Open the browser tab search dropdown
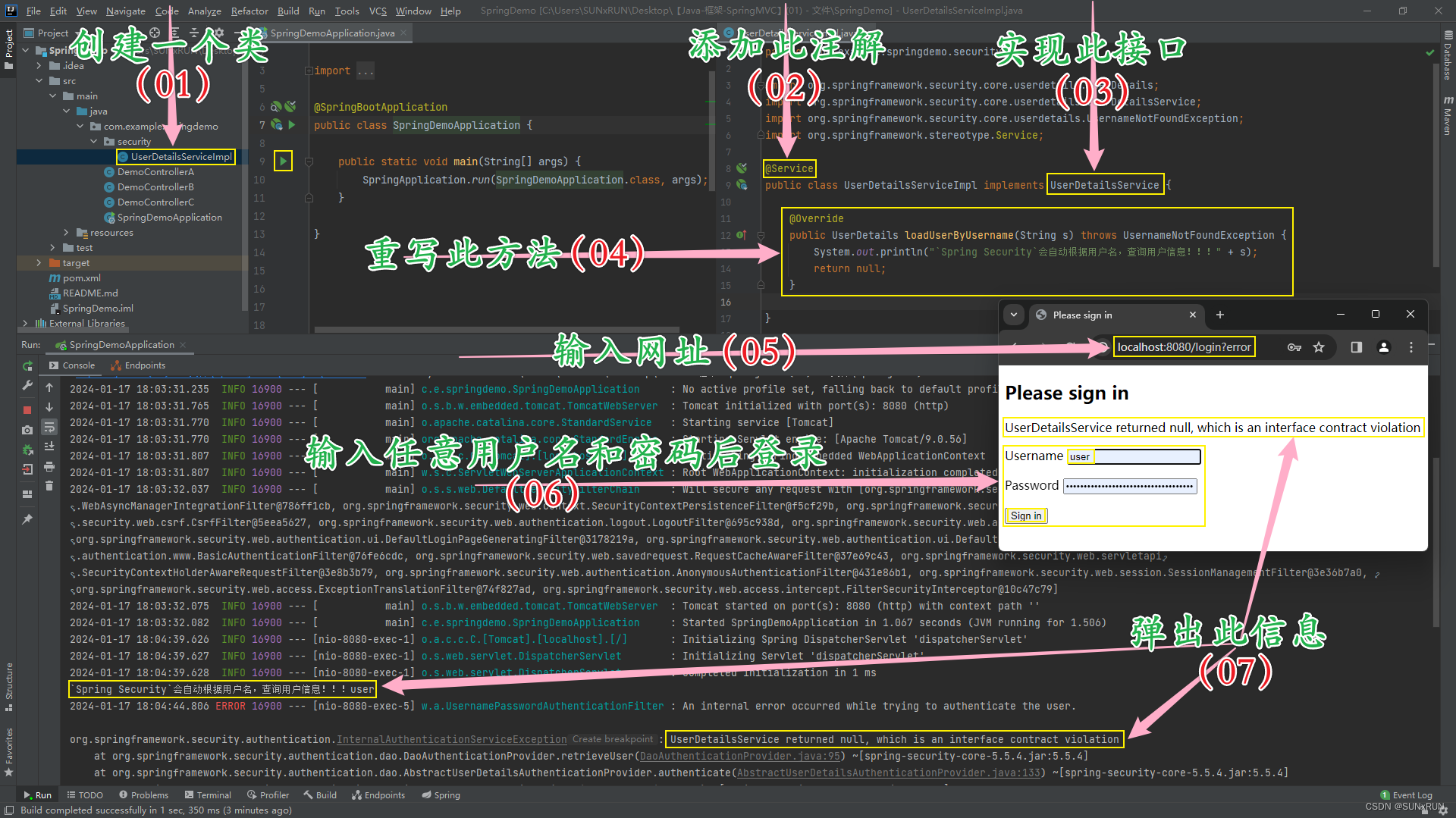 1014,315
